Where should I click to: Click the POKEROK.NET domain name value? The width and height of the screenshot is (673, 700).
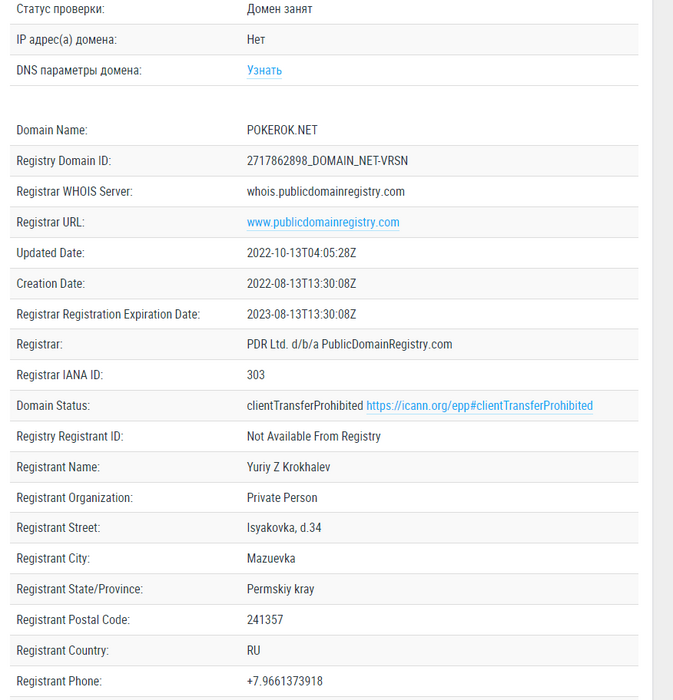coord(282,130)
